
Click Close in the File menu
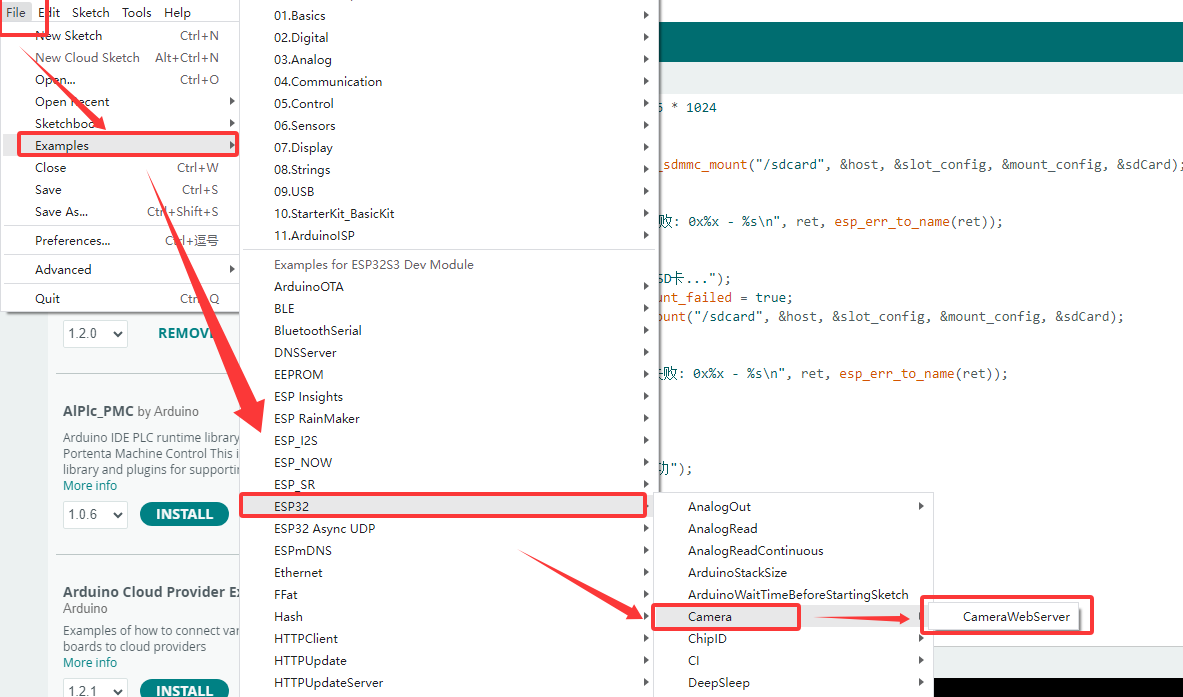[x=121, y=167]
